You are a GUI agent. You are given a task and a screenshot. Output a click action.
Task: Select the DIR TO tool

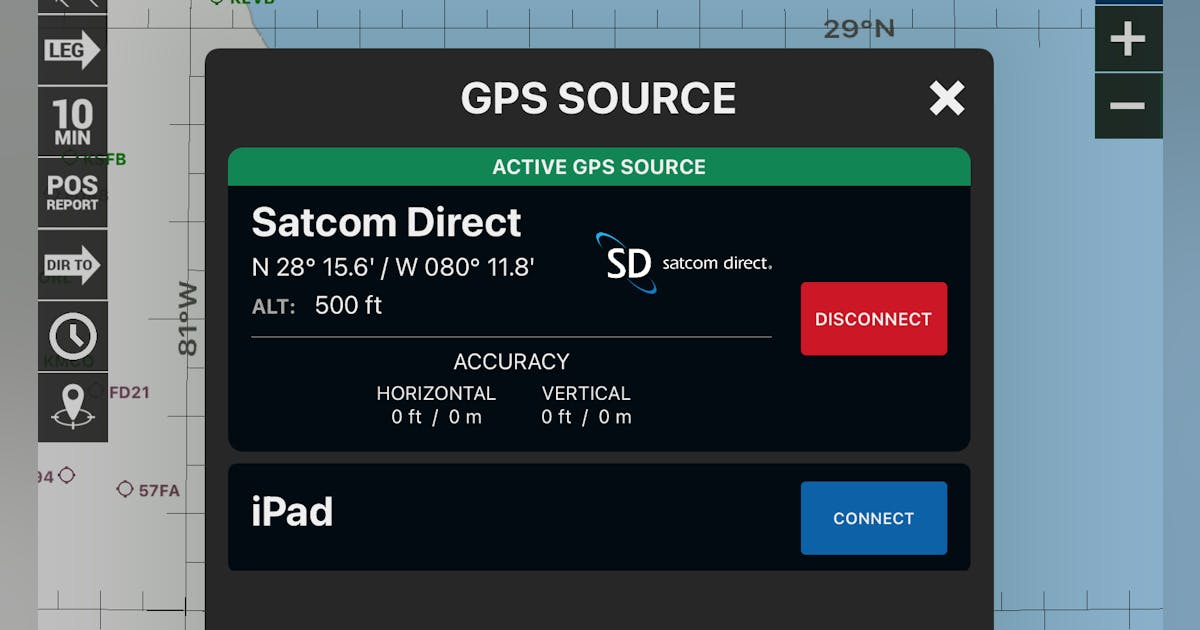[71, 265]
